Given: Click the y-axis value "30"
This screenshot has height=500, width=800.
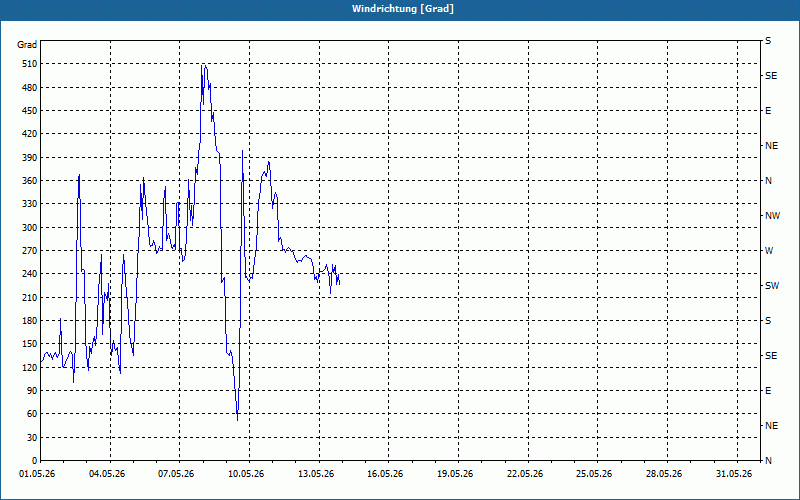Looking at the screenshot, I should (31, 437).
